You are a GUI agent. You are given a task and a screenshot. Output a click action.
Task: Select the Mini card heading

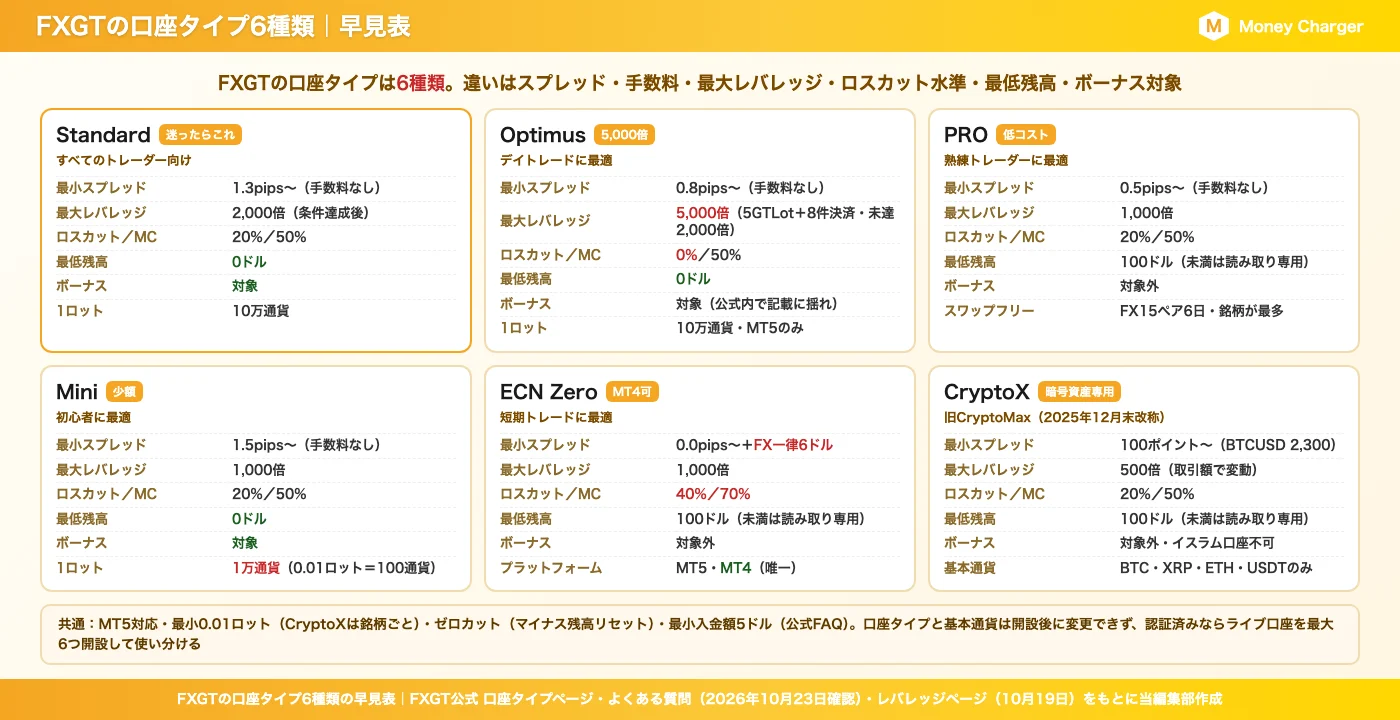77,392
